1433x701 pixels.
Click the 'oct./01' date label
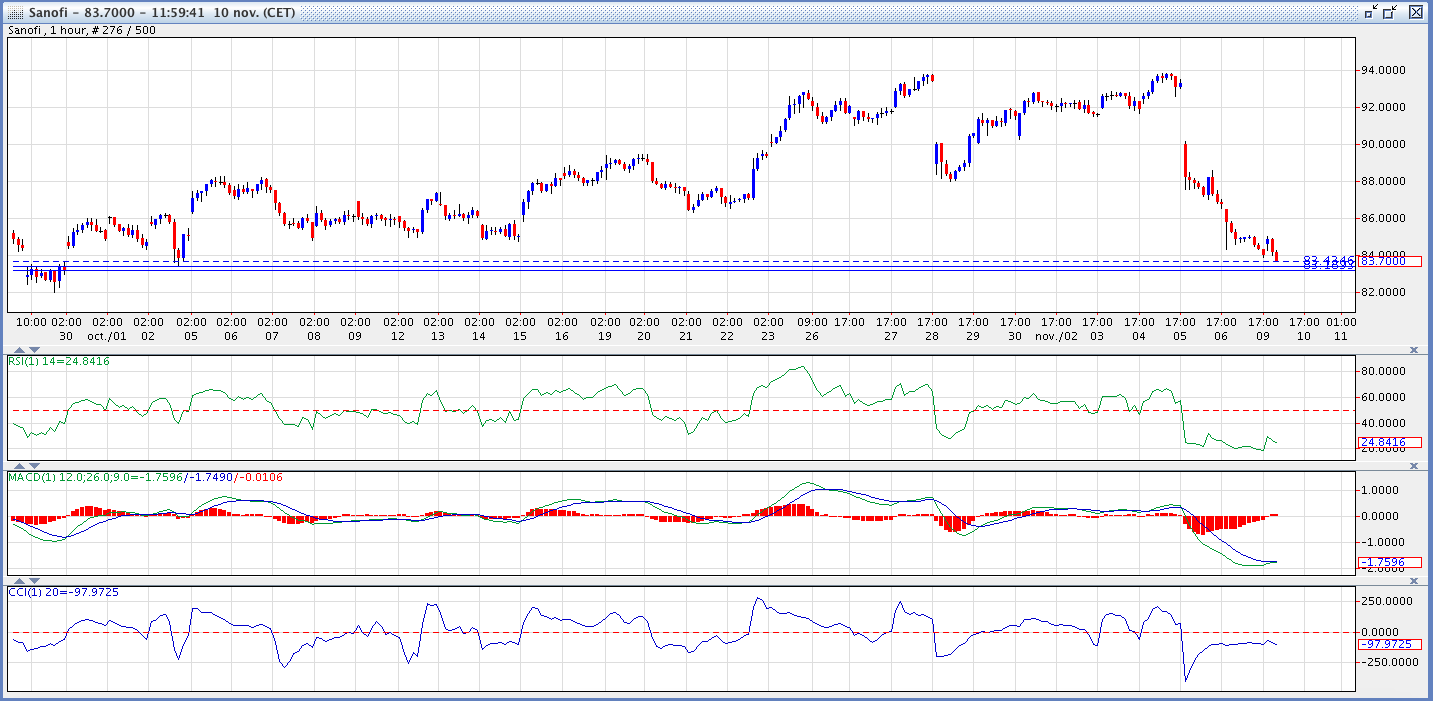click(108, 336)
